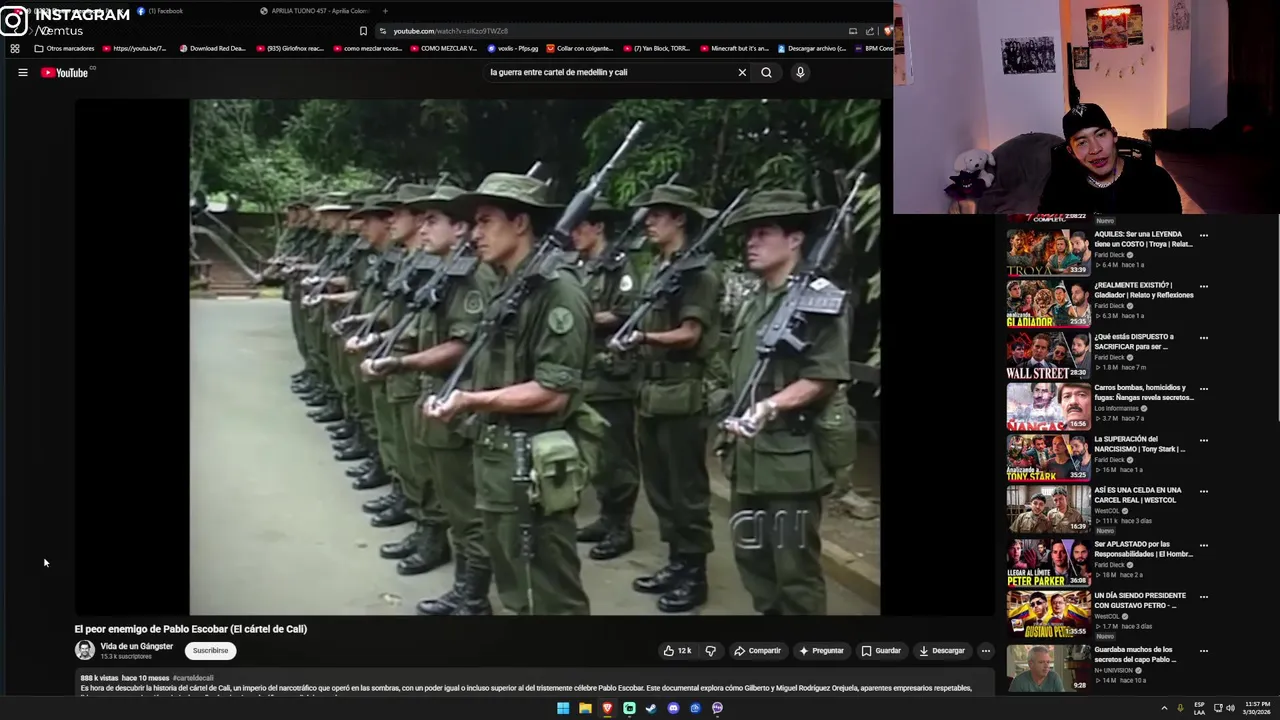Click the #carteldecali hashtag
This screenshot has width=1280, height=720.
tap(193, 678)
